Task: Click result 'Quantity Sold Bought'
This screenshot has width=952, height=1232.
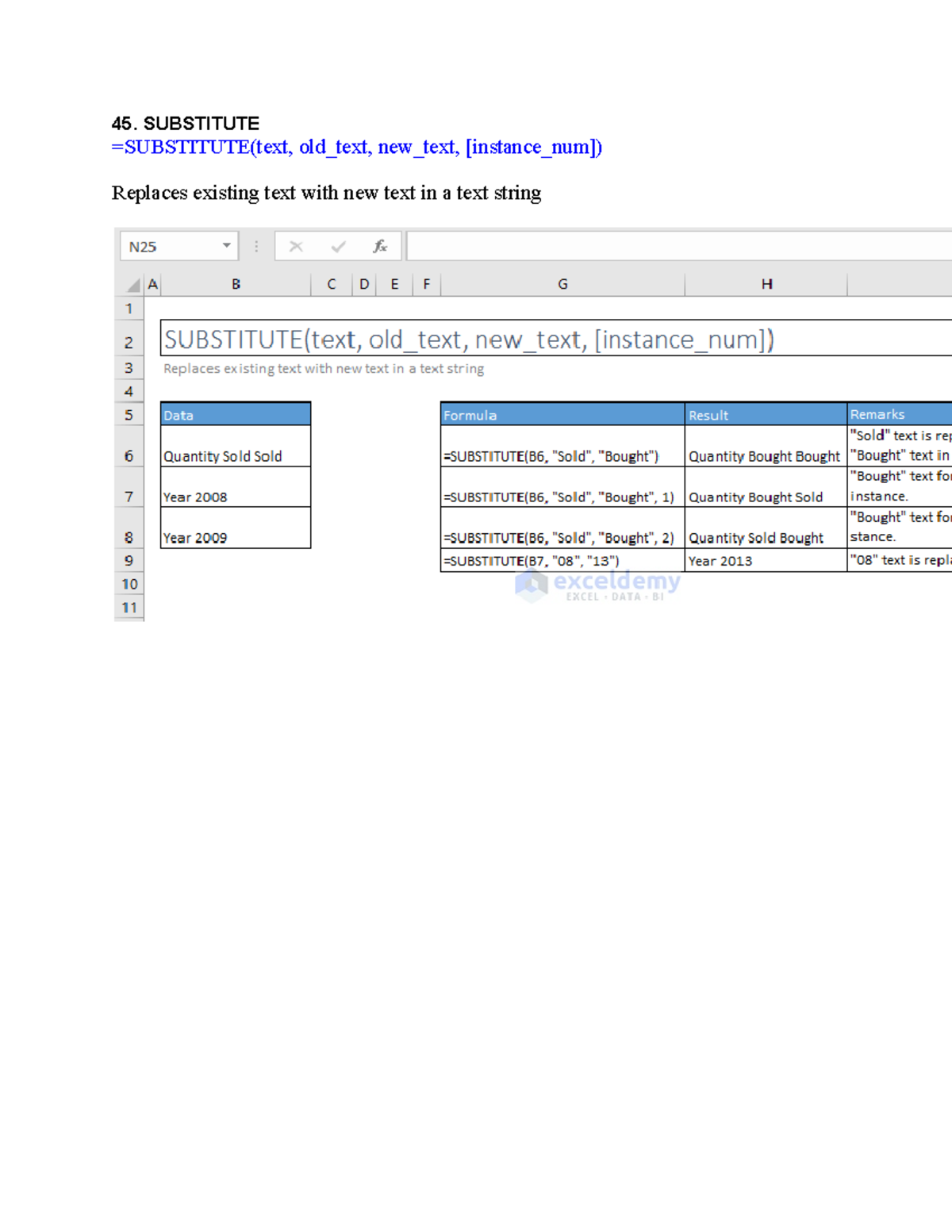Action: (x=766, y=528)
